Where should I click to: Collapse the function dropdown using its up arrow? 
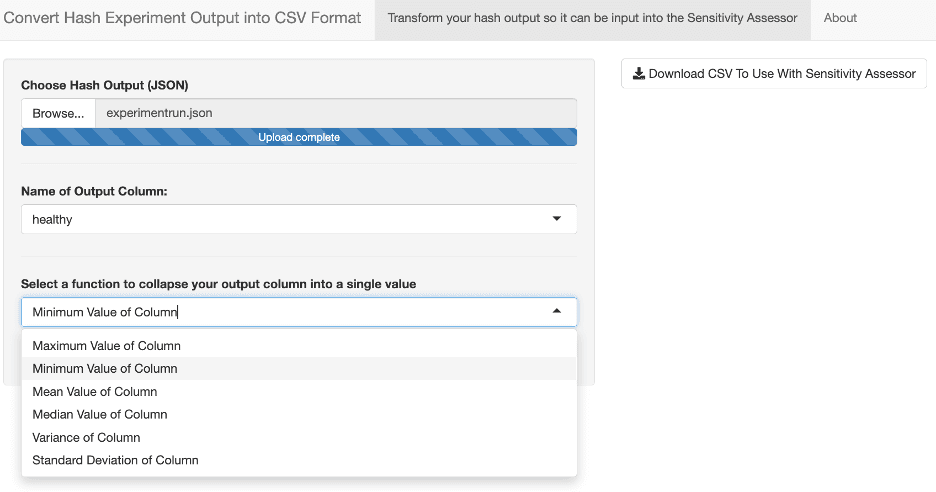pyautogui.click(x=557, y=312)
